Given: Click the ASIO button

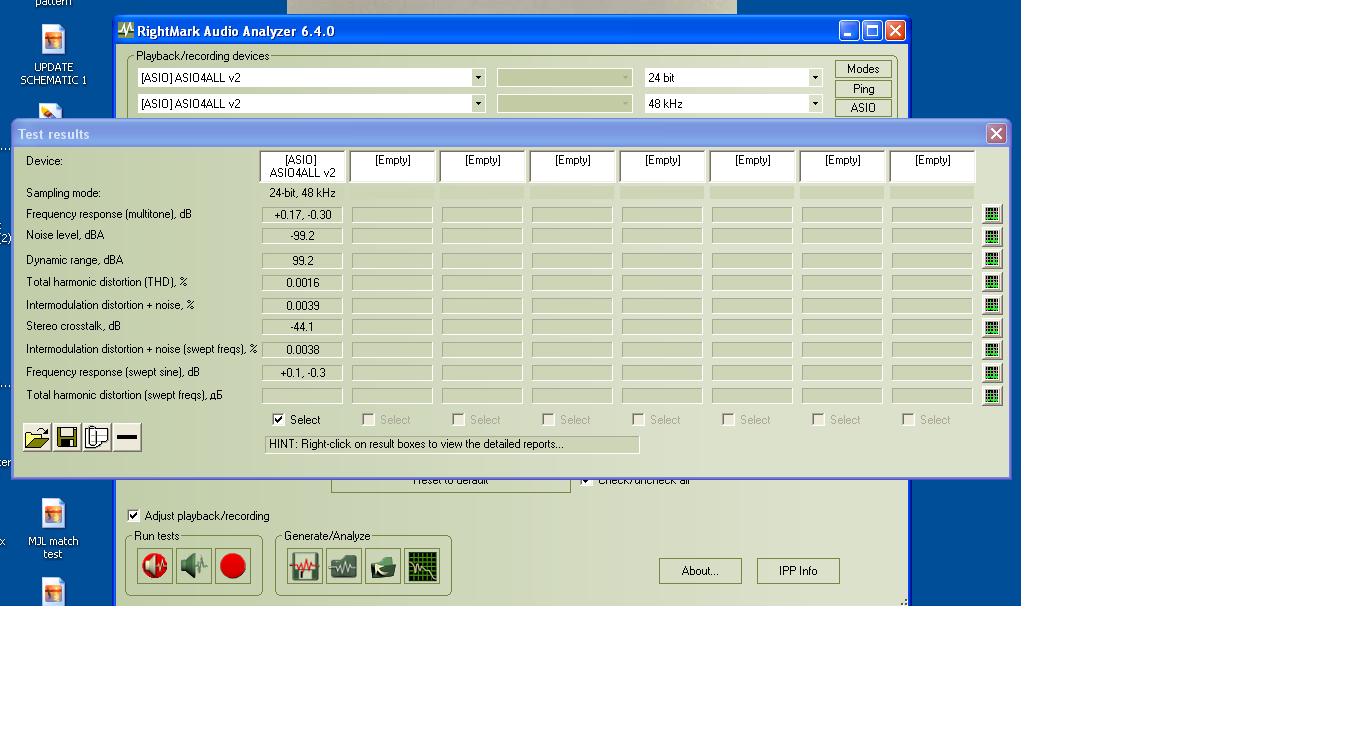Looking at the screenshot, I should pyautogui.click(x=863, y=108).
